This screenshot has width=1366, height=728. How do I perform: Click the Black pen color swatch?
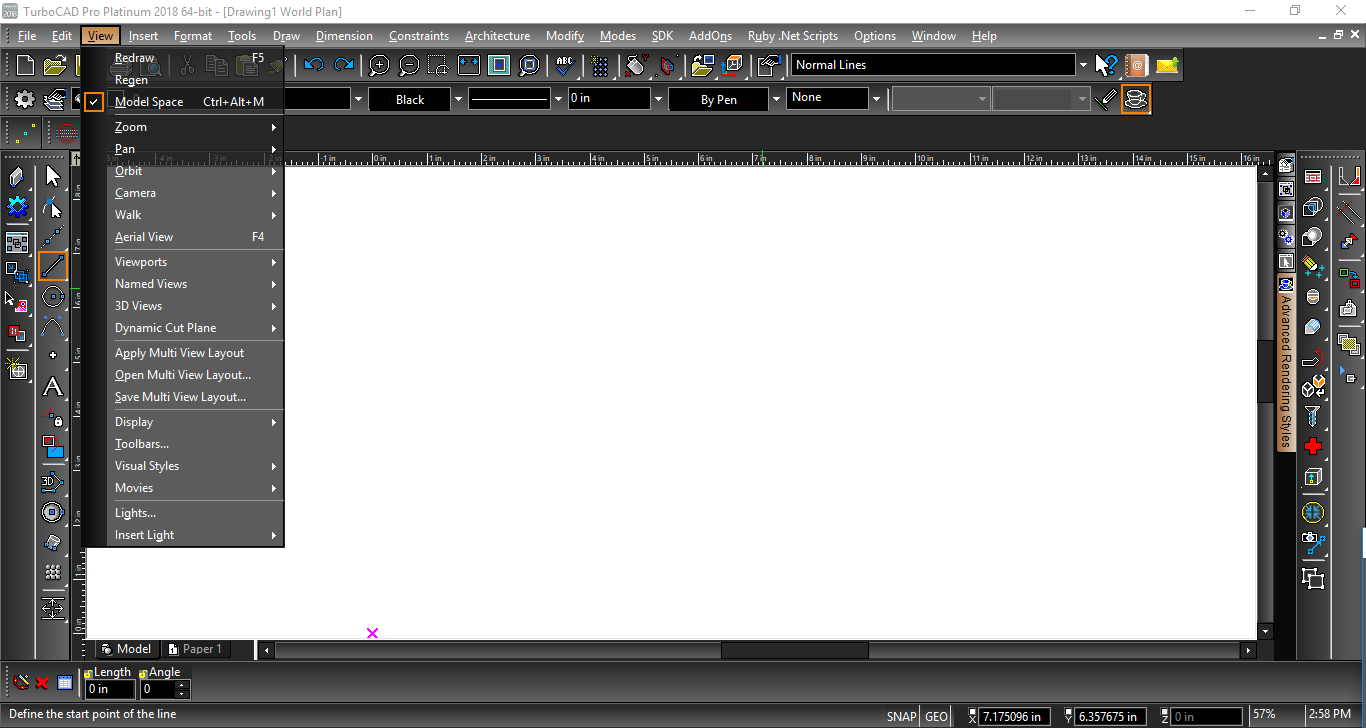point(410,99)
